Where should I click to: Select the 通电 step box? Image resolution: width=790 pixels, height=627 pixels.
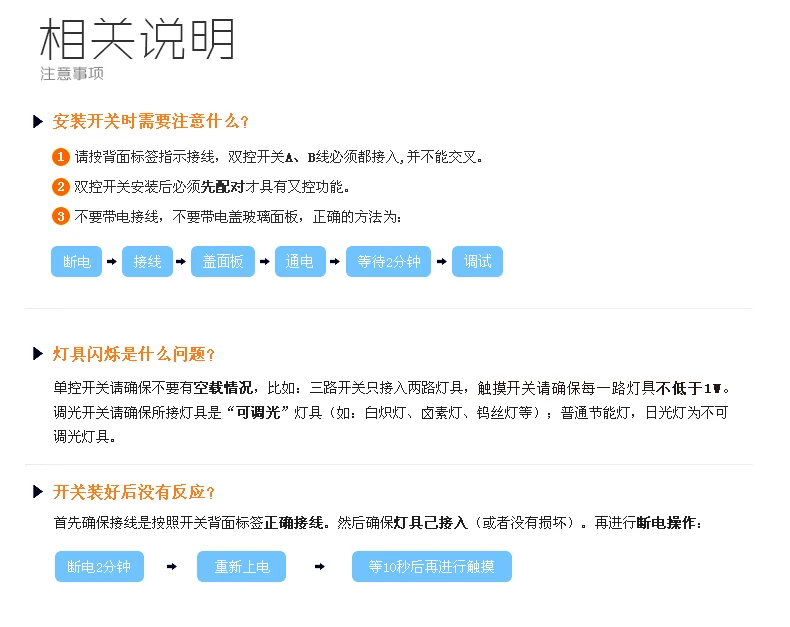(x=300, y=262)
